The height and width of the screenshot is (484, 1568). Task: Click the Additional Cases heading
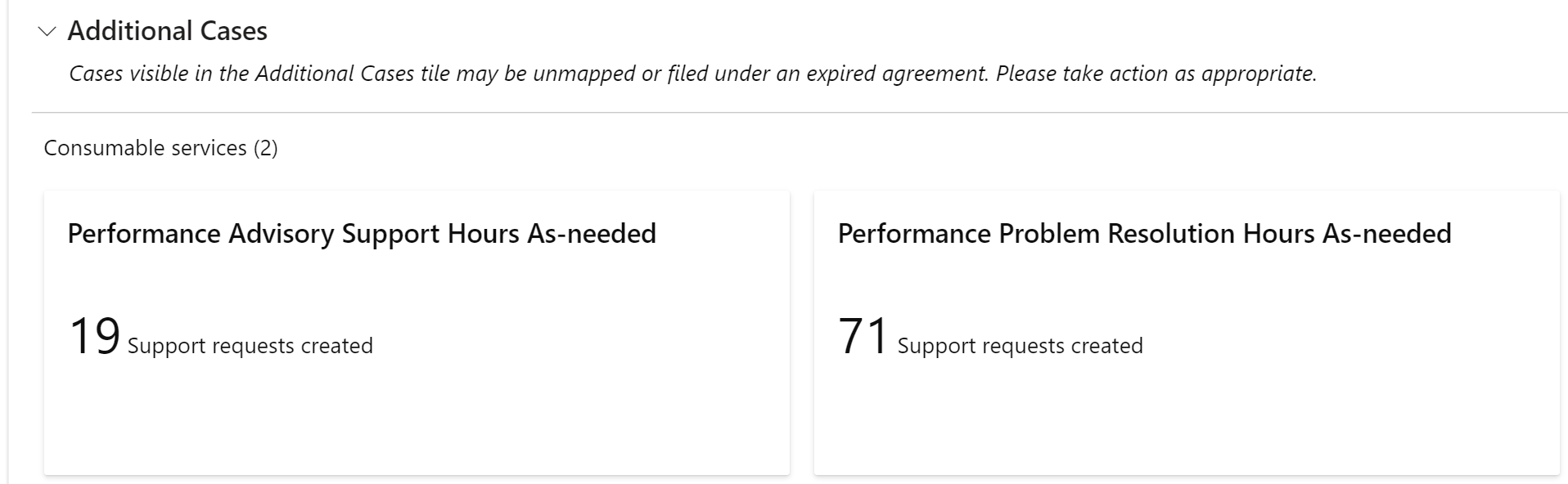167,31
